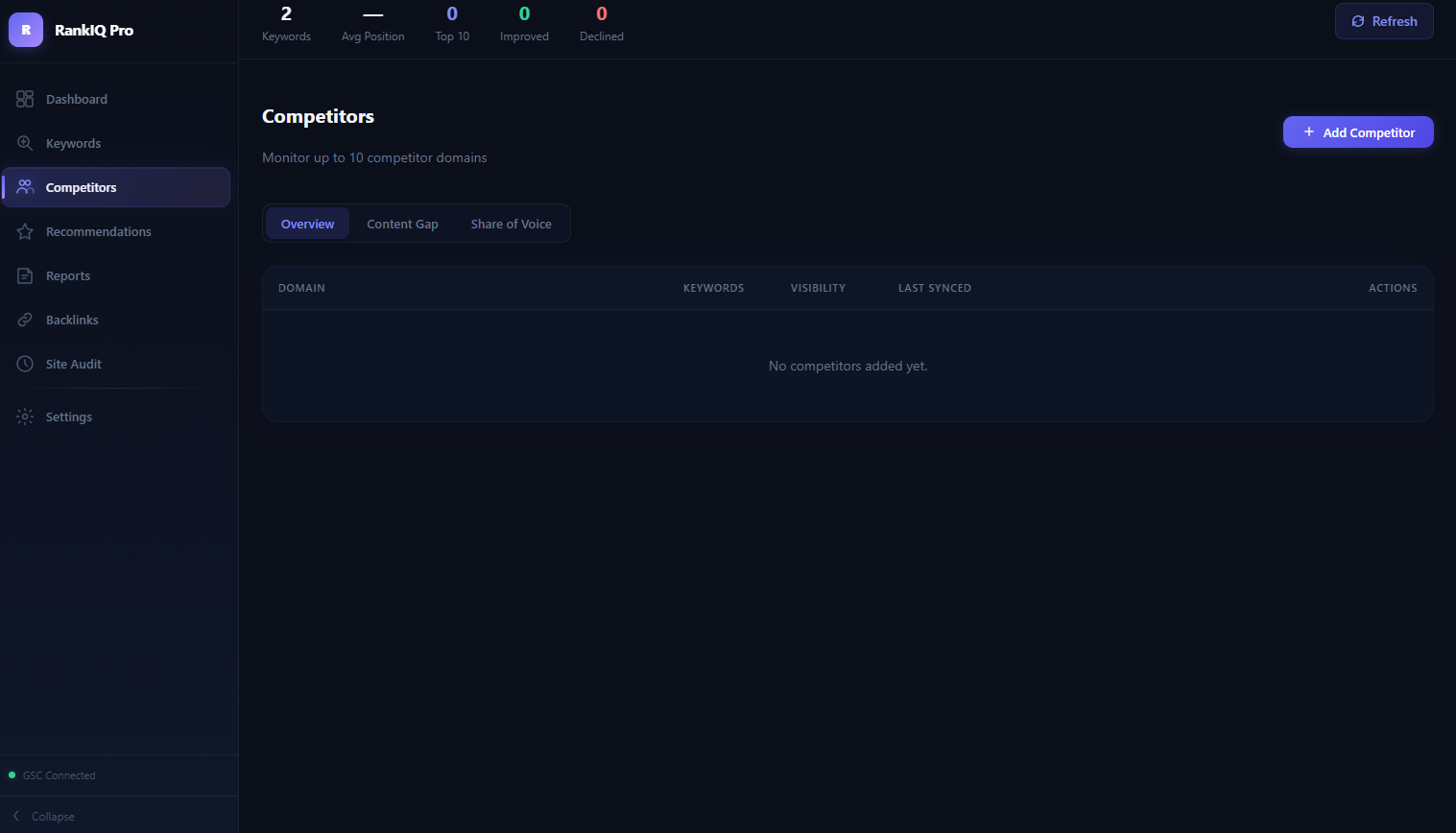The image size is (1456, 833).
Task: Click the Domain column header
Action: click(301, 288)
